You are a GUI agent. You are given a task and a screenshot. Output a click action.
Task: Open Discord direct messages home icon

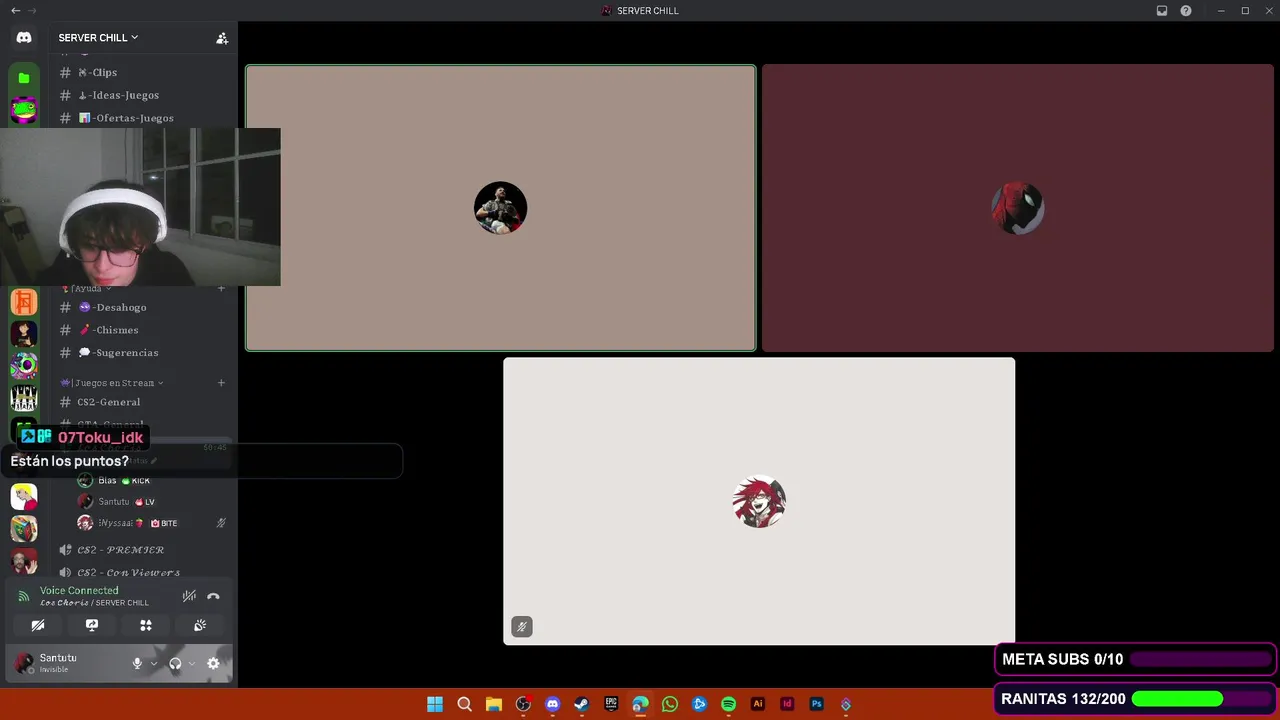pos(24,38)
